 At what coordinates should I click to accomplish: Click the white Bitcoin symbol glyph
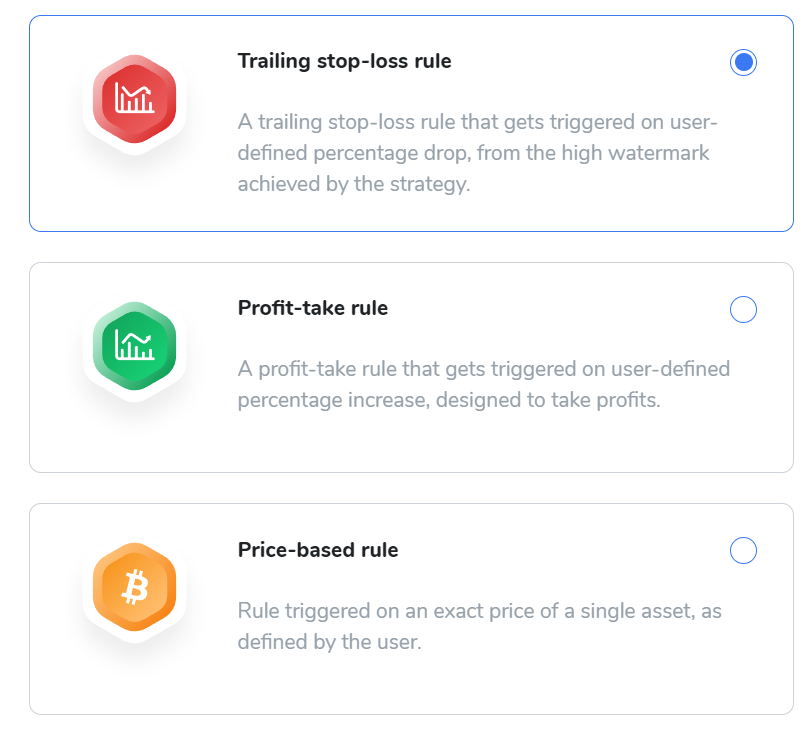(x=135, y=587)
